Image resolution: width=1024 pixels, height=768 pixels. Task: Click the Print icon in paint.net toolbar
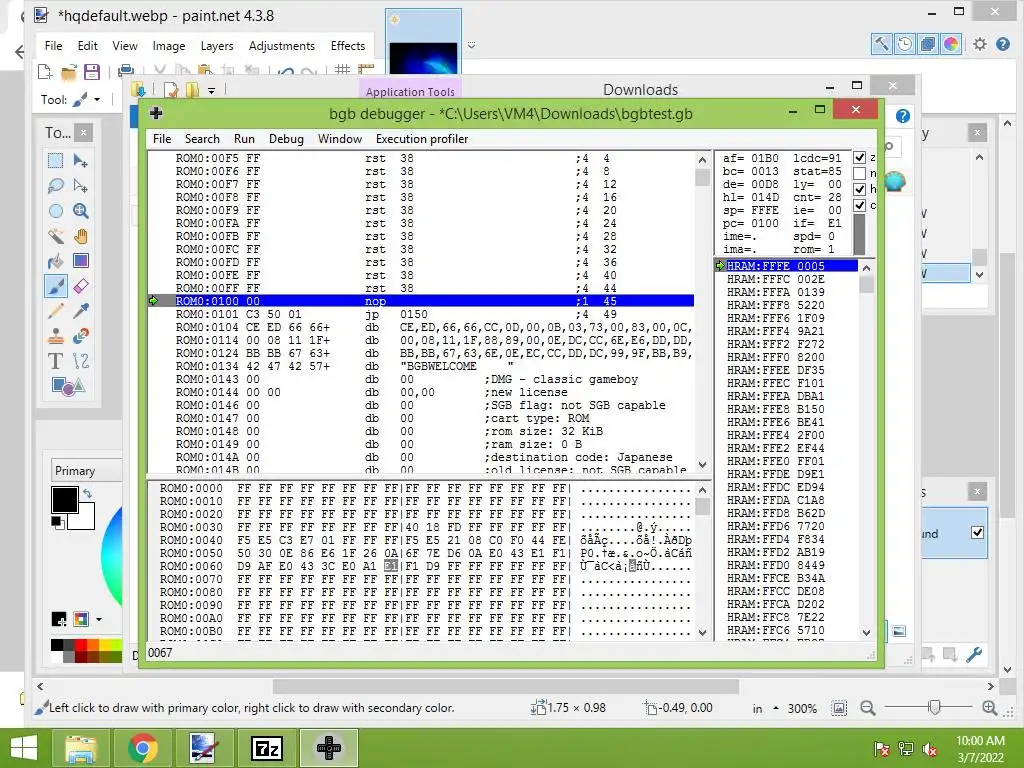tap(125, 71)
